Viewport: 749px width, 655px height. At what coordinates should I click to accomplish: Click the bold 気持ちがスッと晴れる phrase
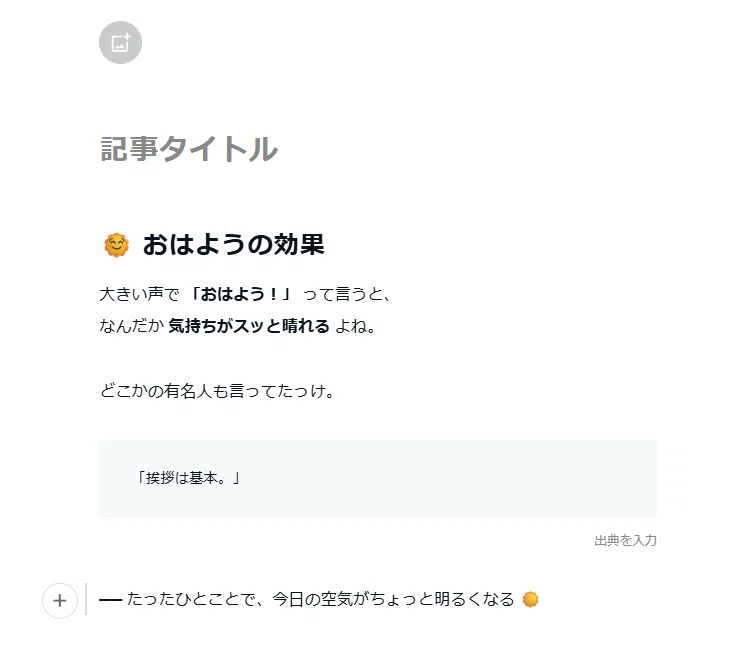[x=249, y=326]
